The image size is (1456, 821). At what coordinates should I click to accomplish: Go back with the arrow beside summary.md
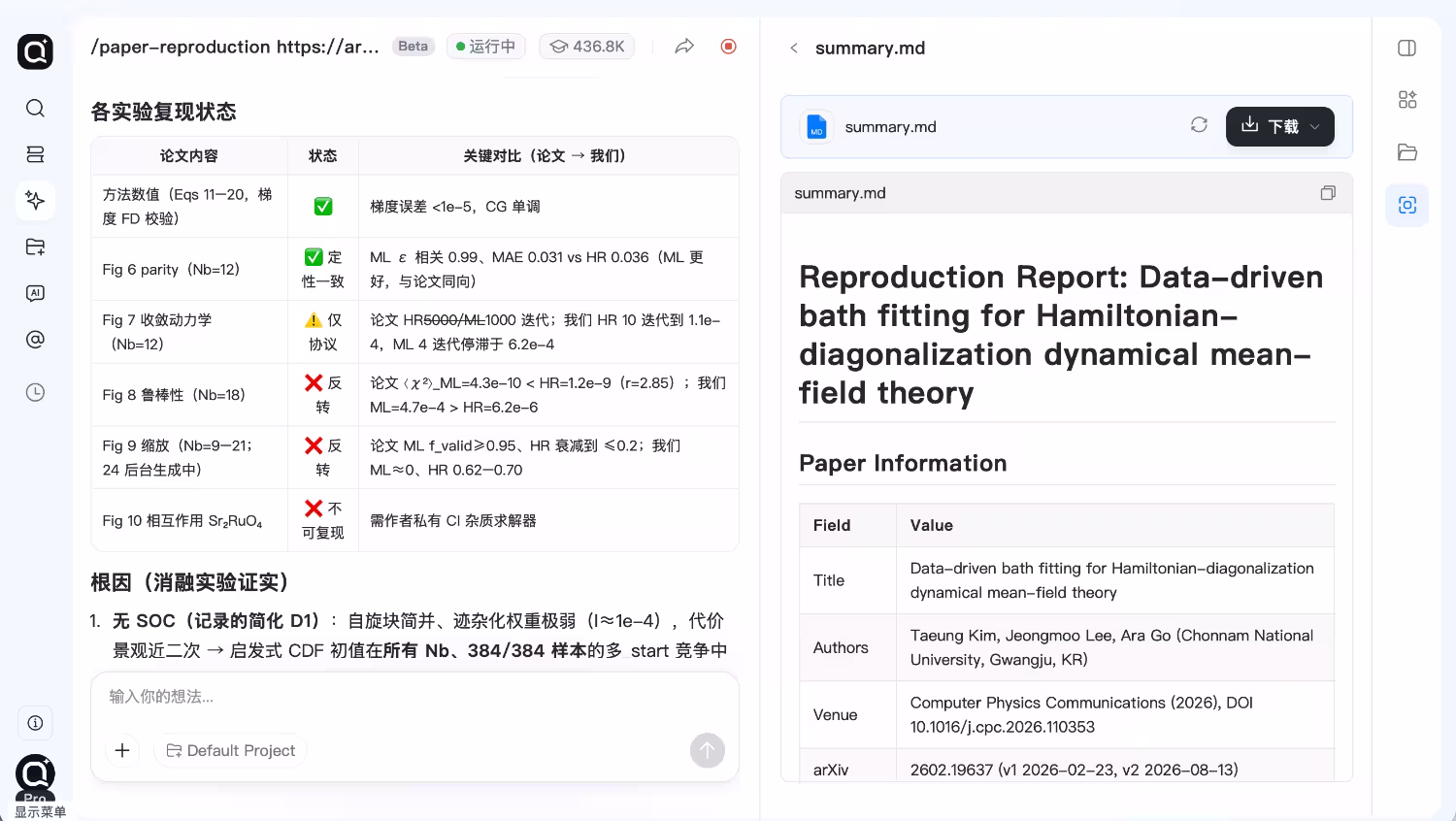click(x=794, y=48)
